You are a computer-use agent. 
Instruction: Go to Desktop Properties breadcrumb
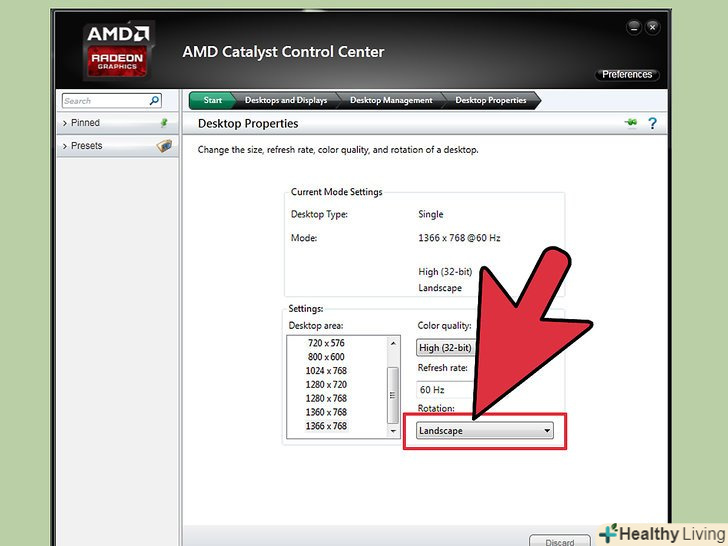pos(491,100)
